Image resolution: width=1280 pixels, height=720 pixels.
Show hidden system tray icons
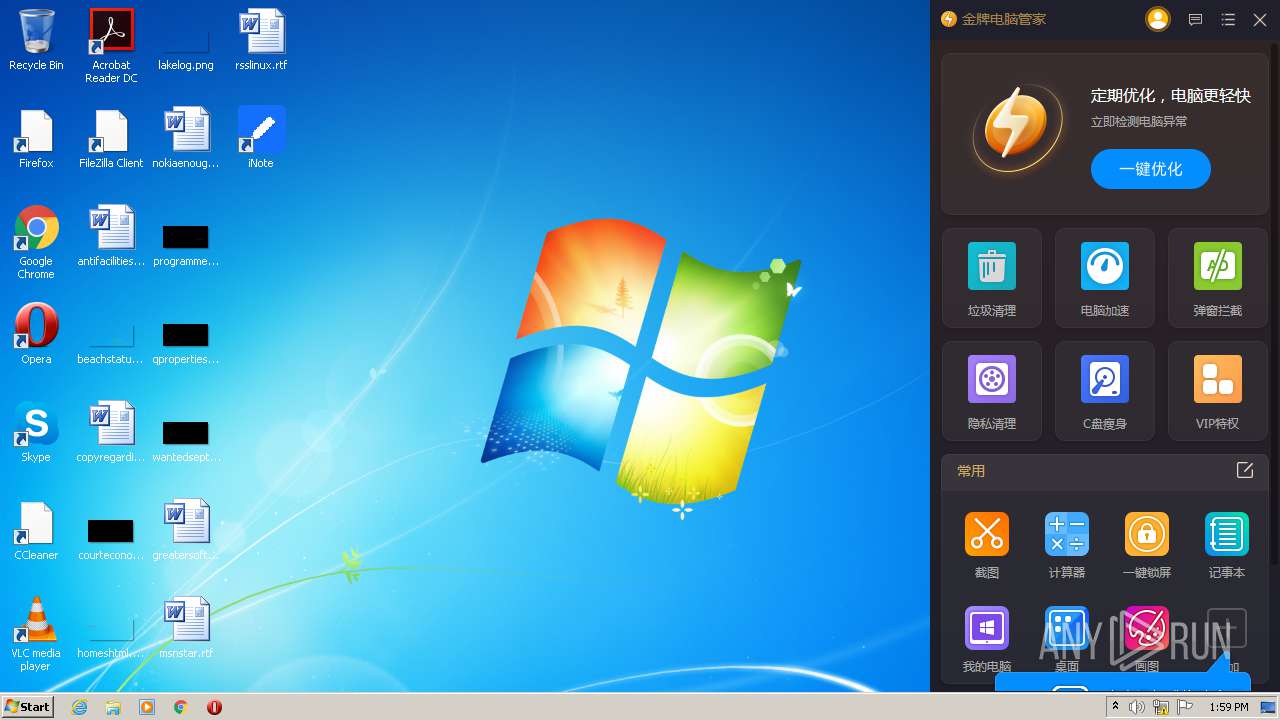[1116, 707]
